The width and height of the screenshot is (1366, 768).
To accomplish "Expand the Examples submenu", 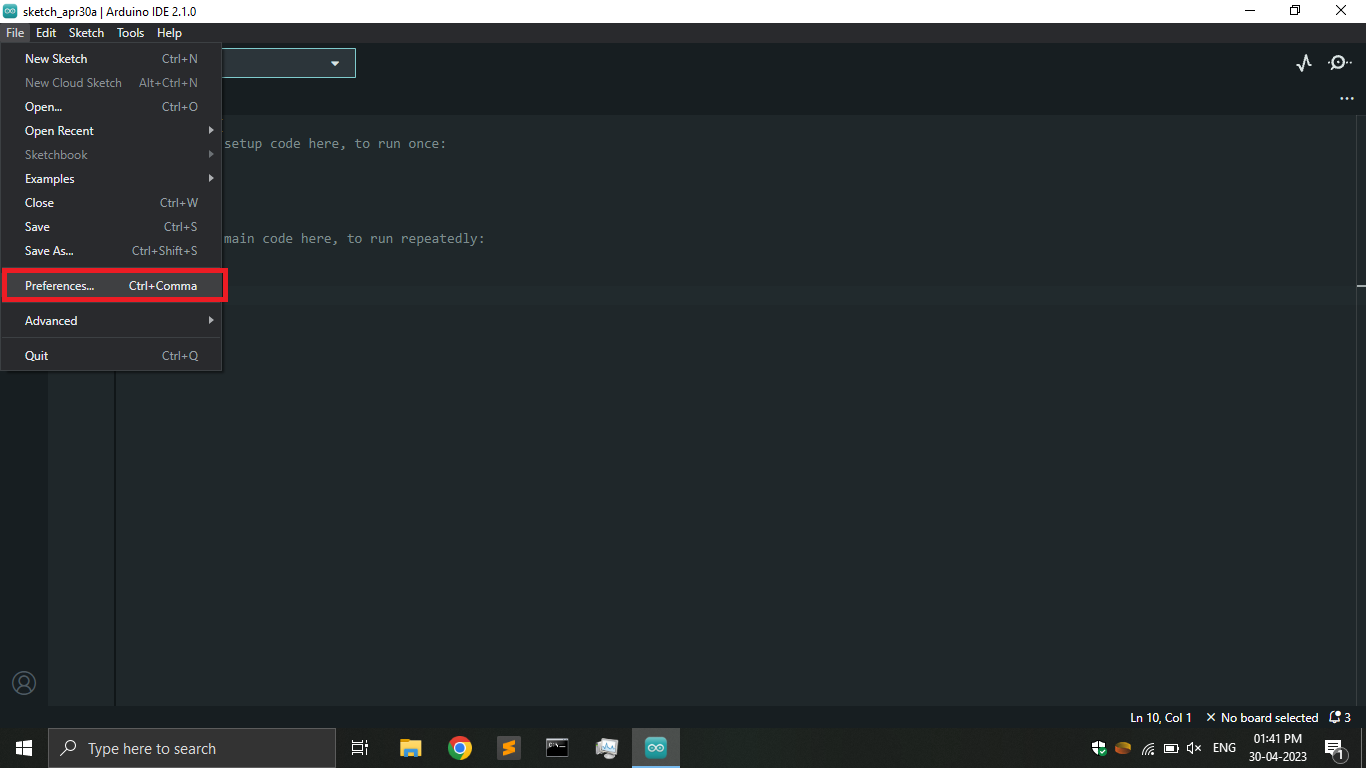I will pyautogui.click(x=49, y=178).
